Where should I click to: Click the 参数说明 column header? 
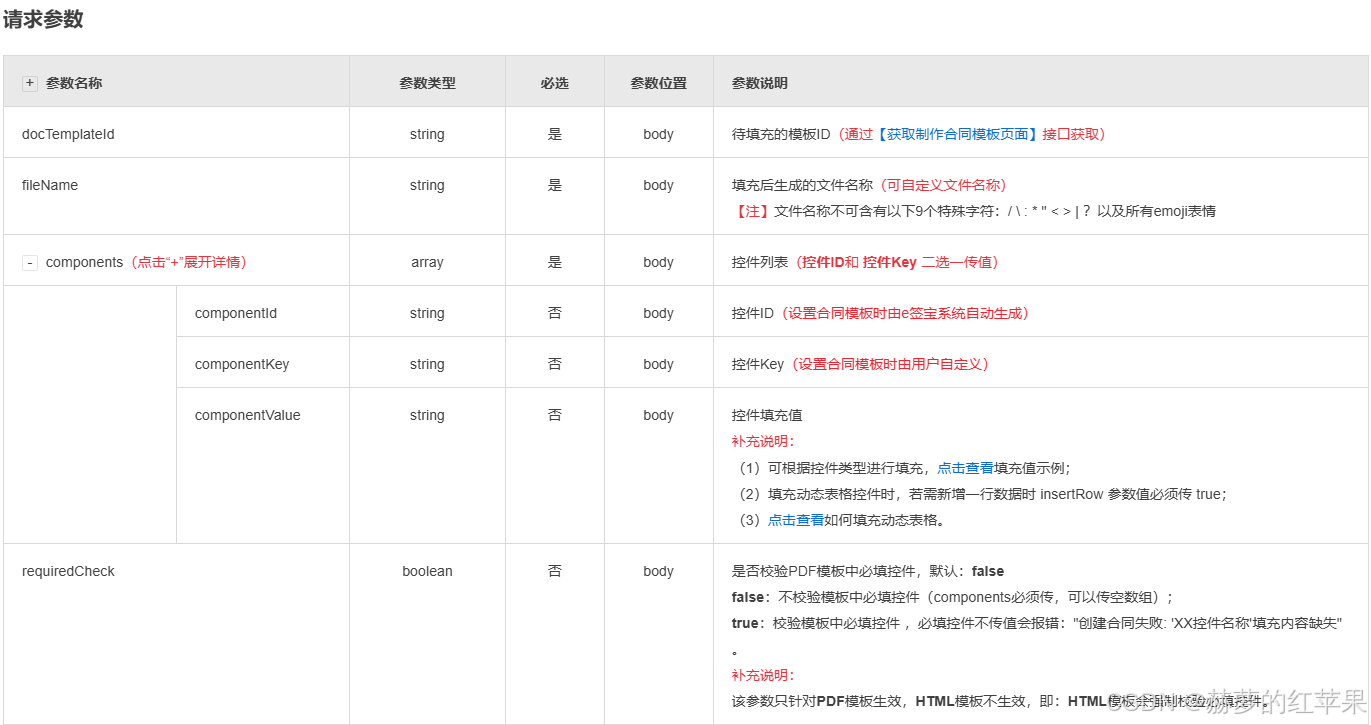click(760, 83)
